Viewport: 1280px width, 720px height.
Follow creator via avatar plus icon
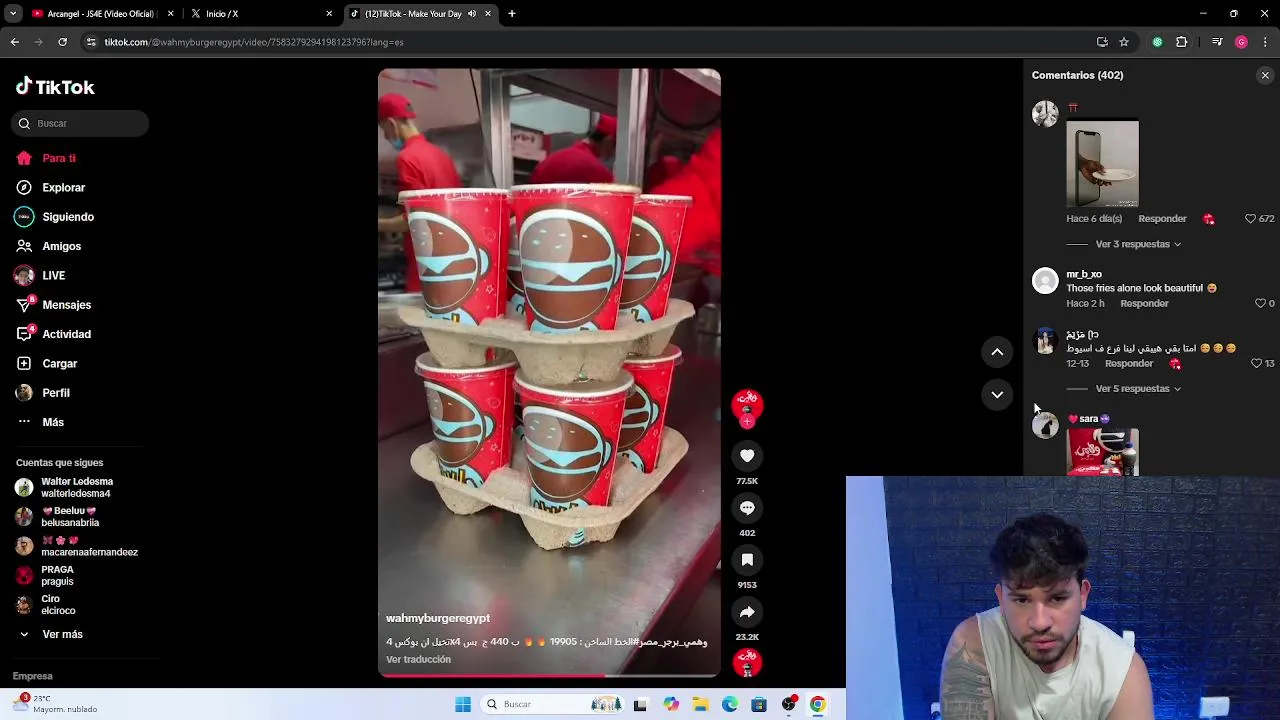point(747,421)
